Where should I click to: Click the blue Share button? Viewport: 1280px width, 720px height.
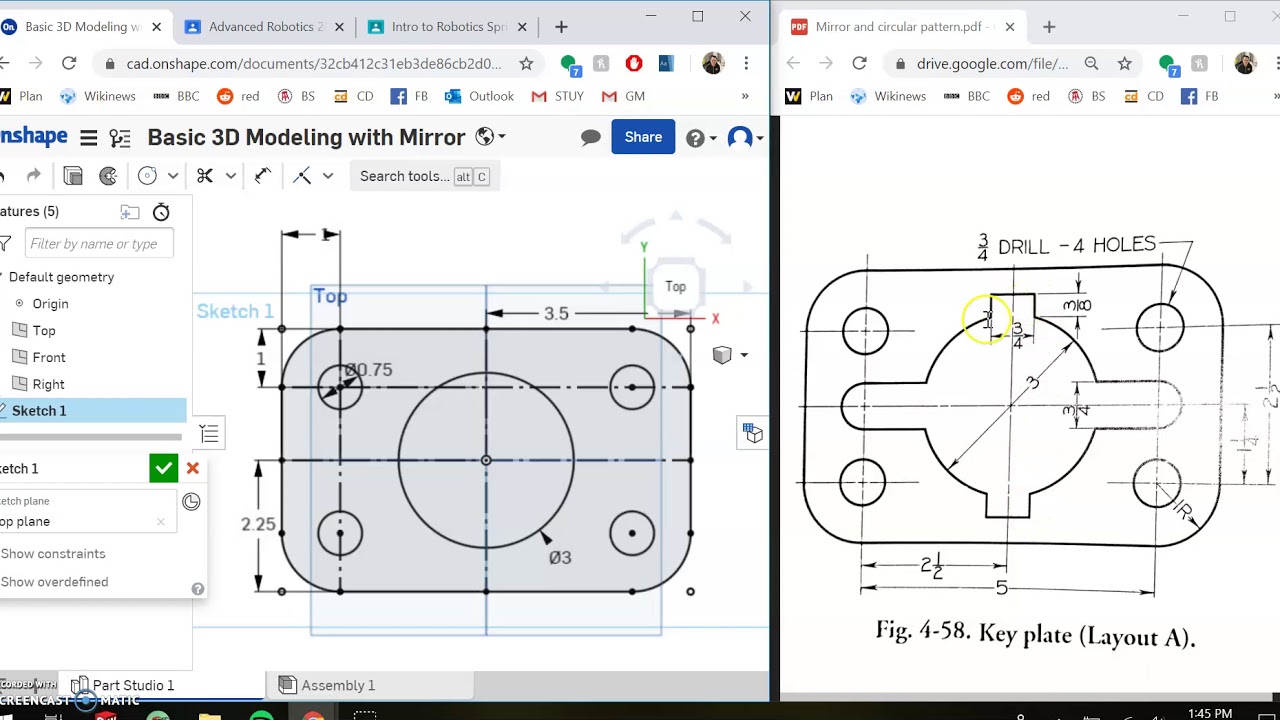click(x=643, y=137)
